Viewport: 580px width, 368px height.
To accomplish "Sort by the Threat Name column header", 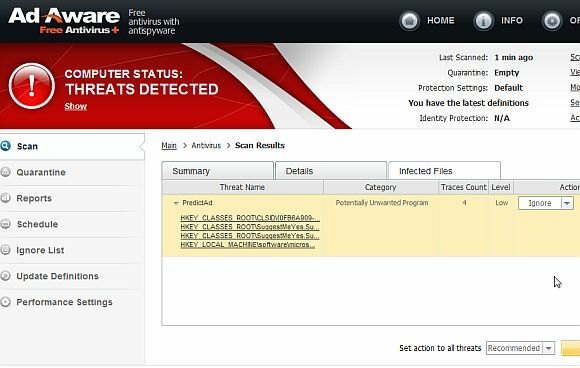I will [242, 187].
